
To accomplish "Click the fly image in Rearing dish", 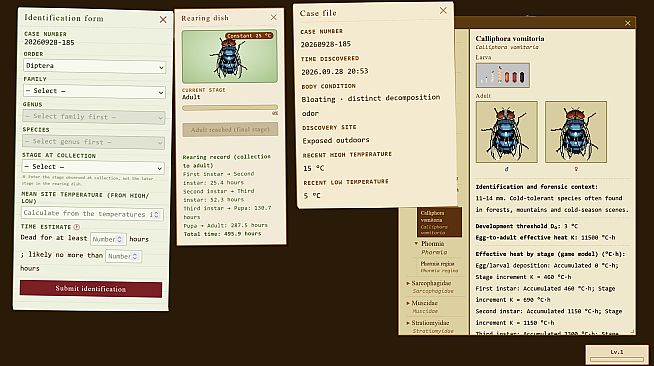I will pos(229,56).
